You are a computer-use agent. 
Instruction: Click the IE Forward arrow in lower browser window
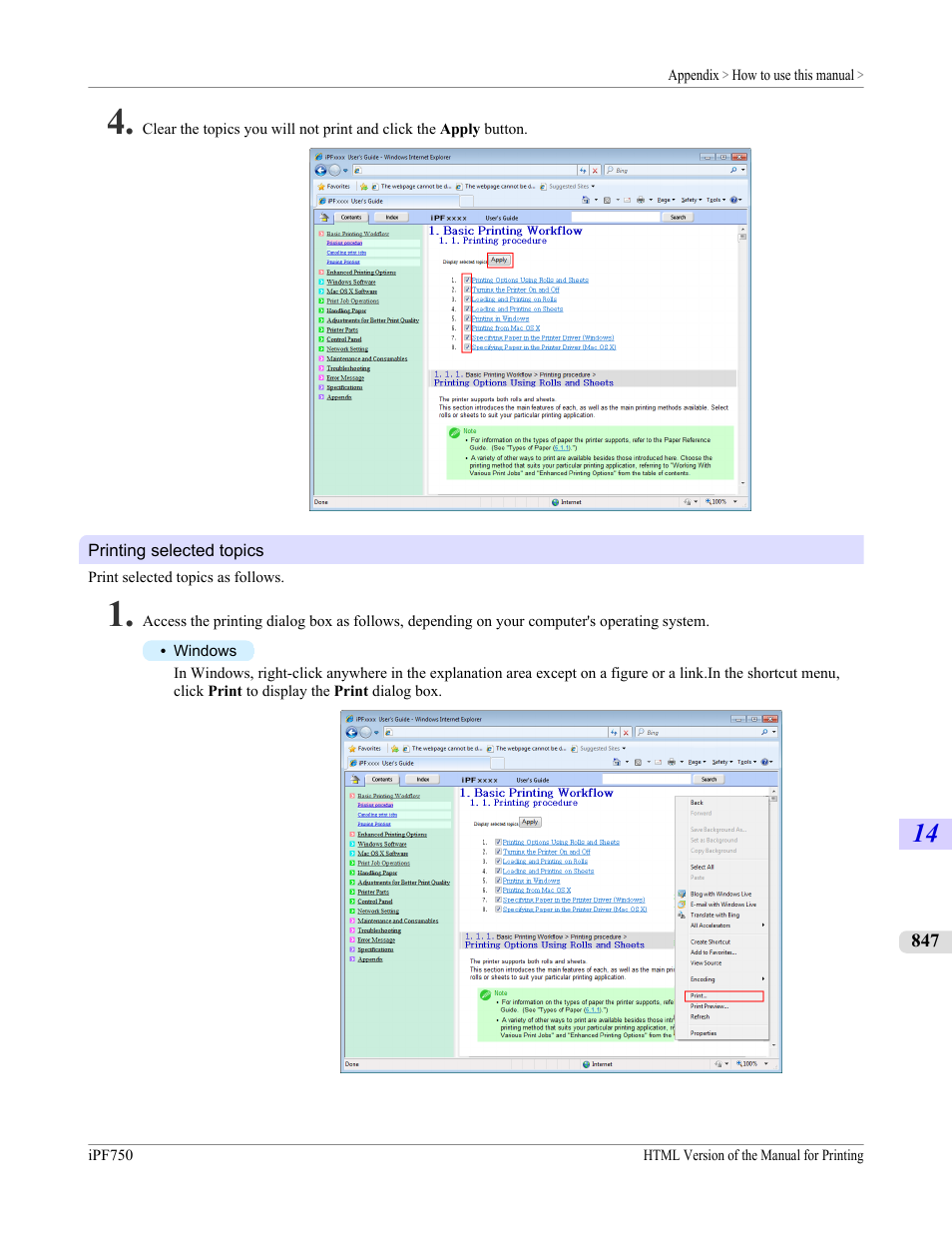pyautogui.click(x=365, y=733)
